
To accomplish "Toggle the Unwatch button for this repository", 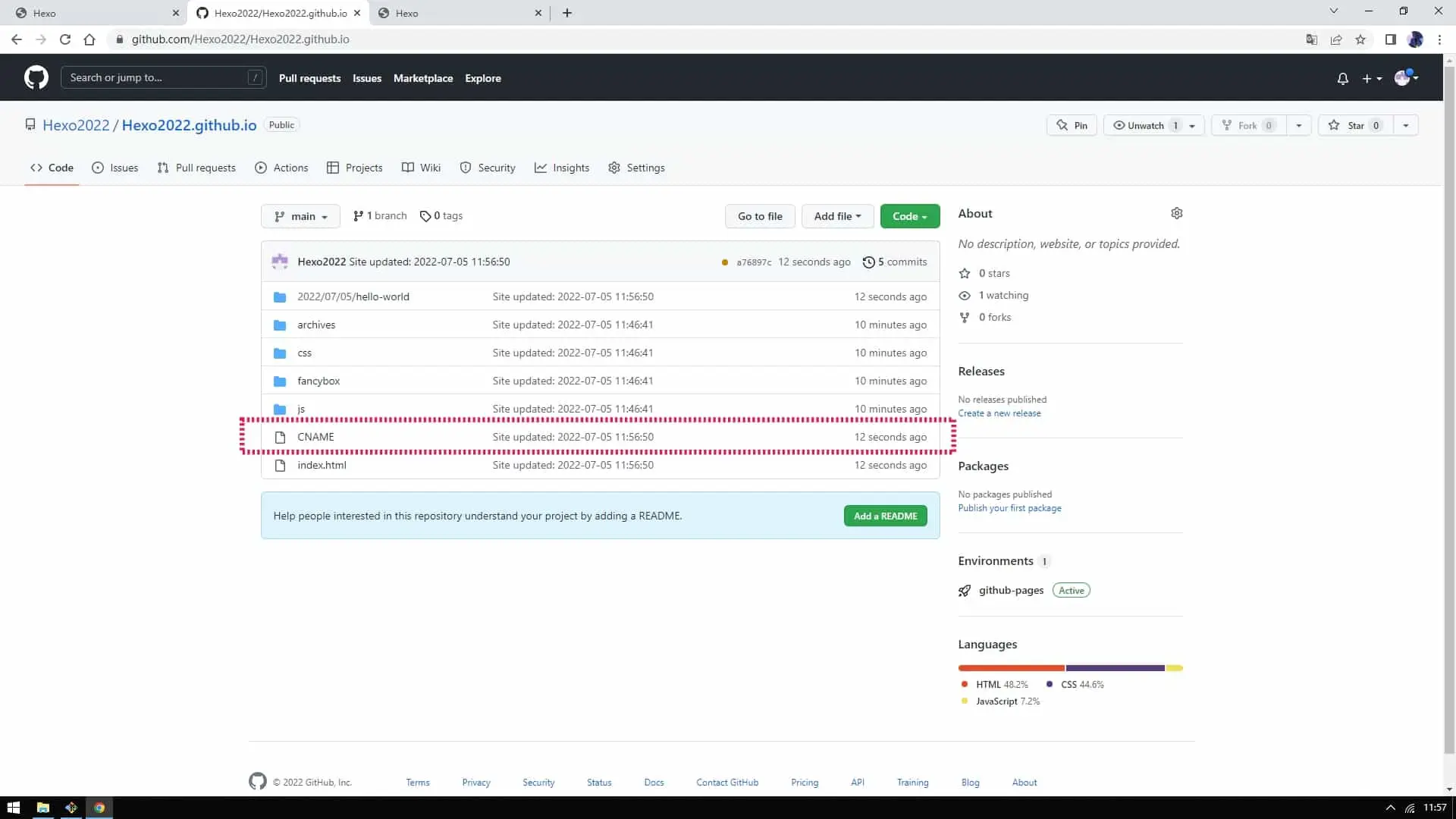I will point(1145,125).
